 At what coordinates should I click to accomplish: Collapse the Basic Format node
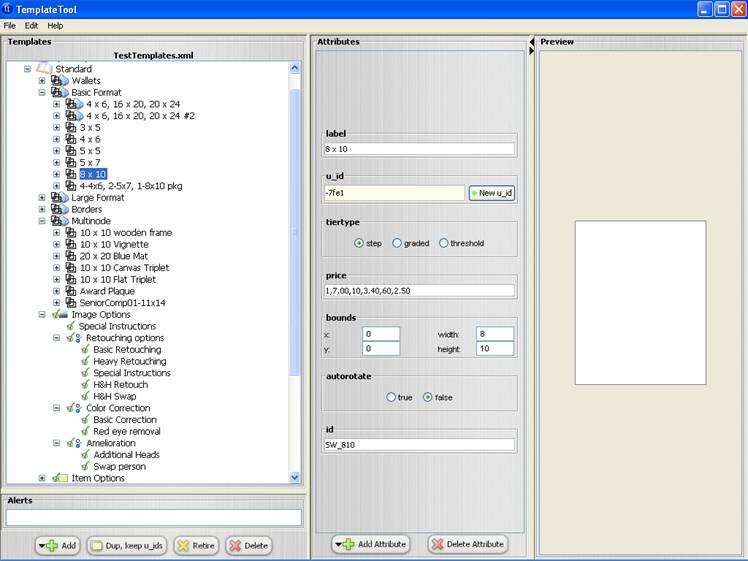pyautogui.click(x=42, y=92)
